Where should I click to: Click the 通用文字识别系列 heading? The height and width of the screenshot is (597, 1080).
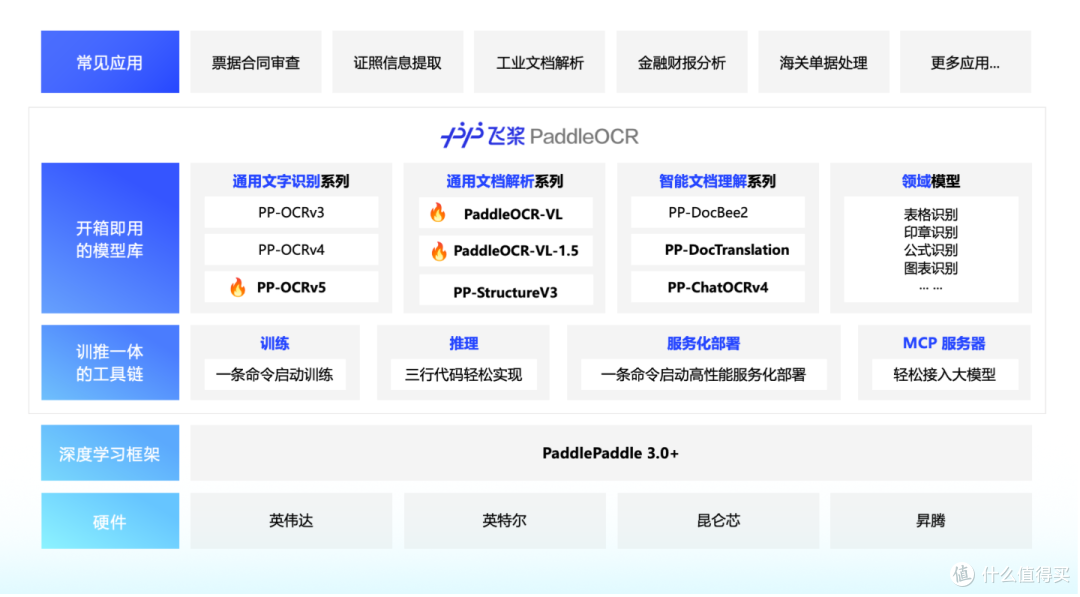click(291, 181)
